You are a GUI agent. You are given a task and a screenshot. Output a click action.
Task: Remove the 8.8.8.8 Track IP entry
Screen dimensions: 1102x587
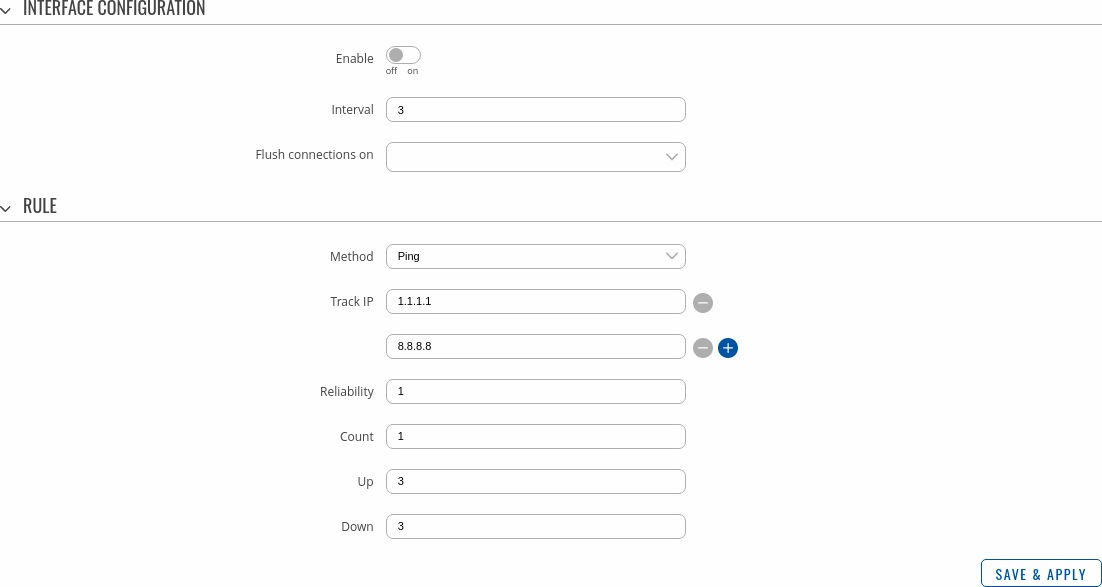[x=703, y=347]
